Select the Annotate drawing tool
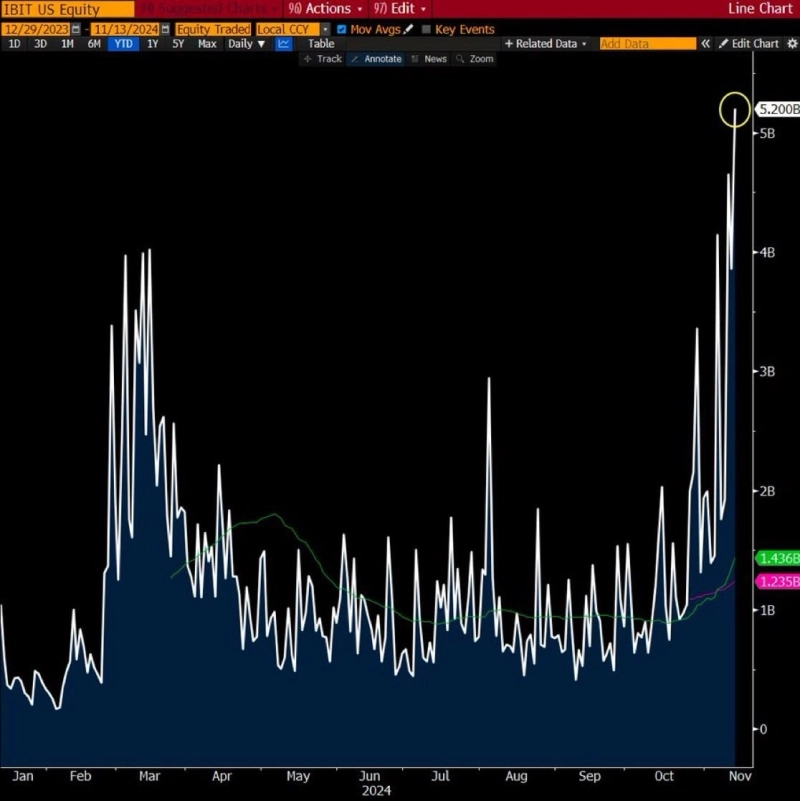Image resolution: width=800 pixels, height=801 pixels. [x=376, y=59]
